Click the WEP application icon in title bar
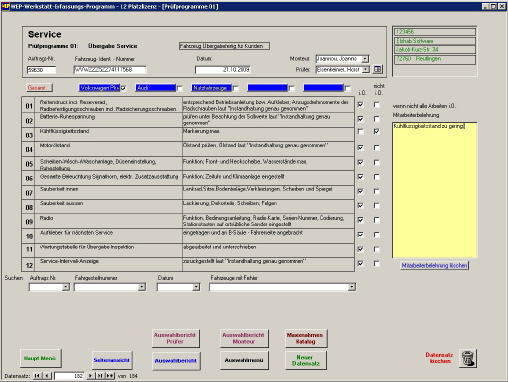The width and height of the screenshot is (508, 382). (6, 6)
